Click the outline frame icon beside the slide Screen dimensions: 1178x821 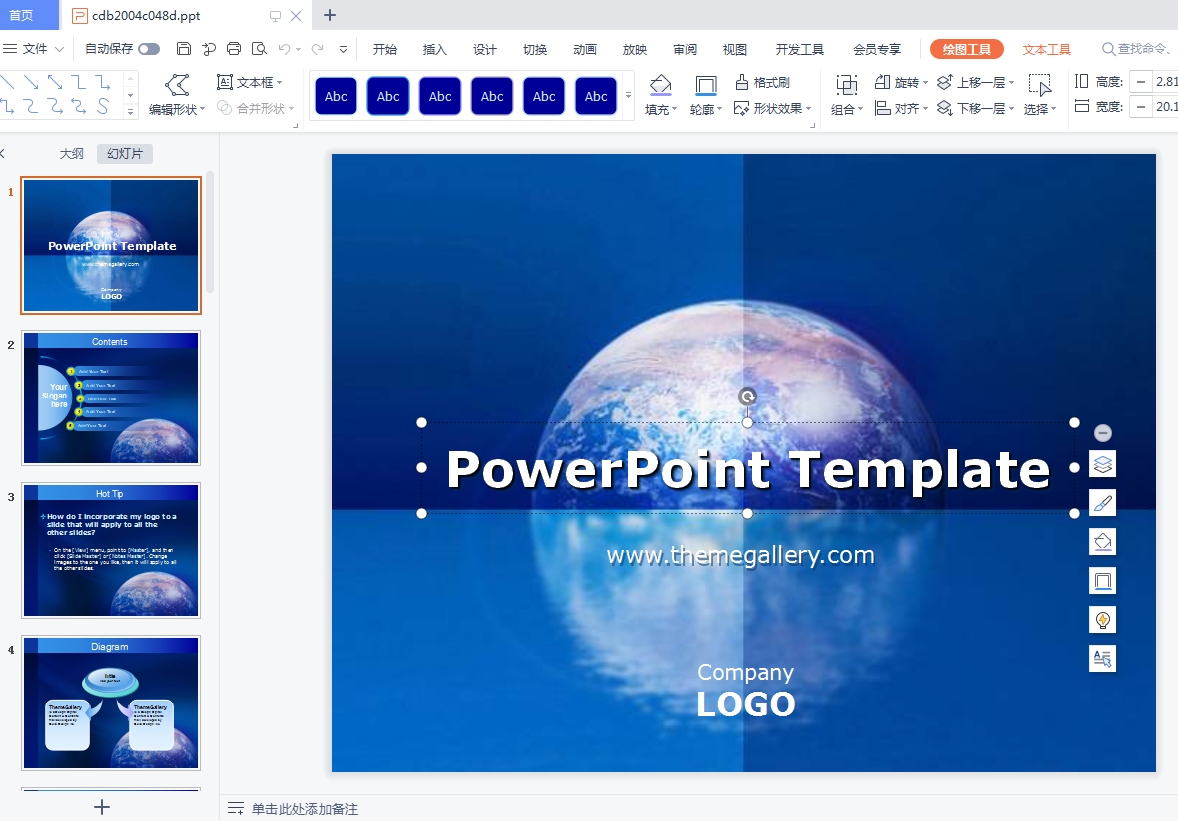point(1102,581)
